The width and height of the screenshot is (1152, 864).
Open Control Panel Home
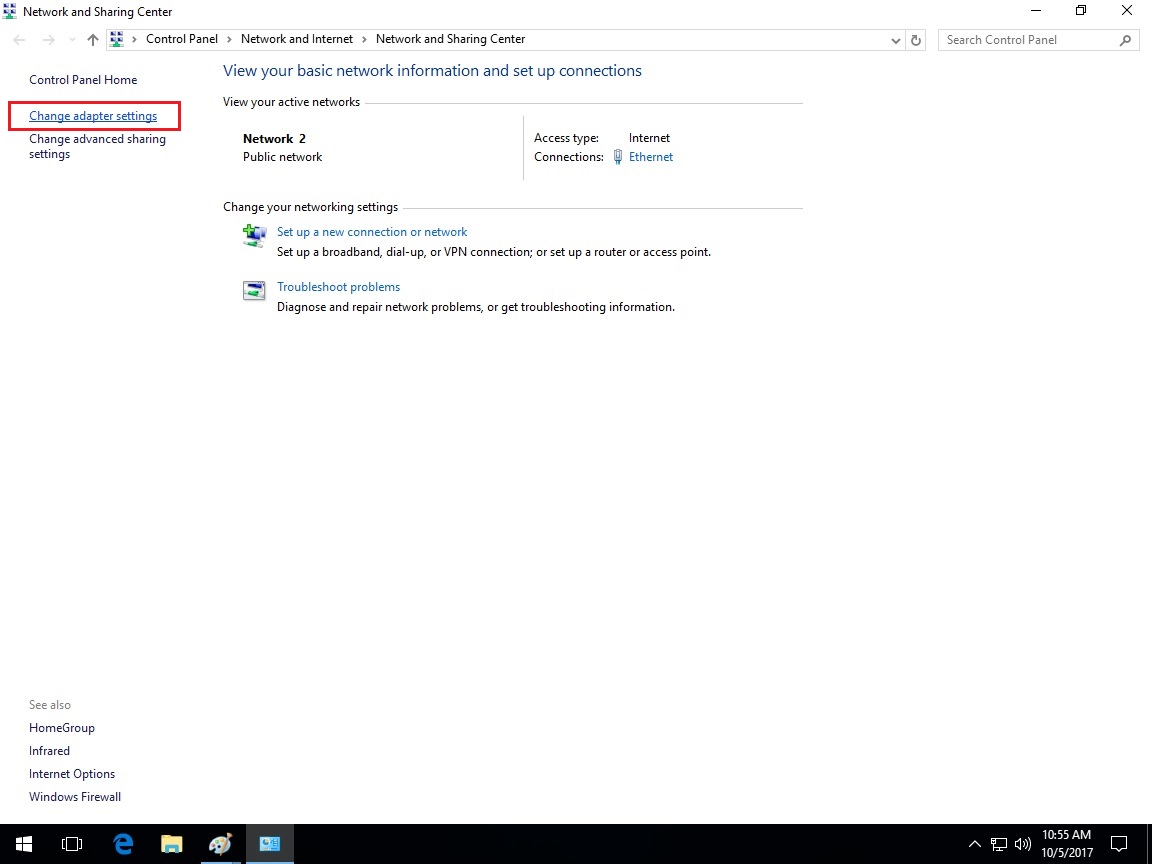click(83, 79)
